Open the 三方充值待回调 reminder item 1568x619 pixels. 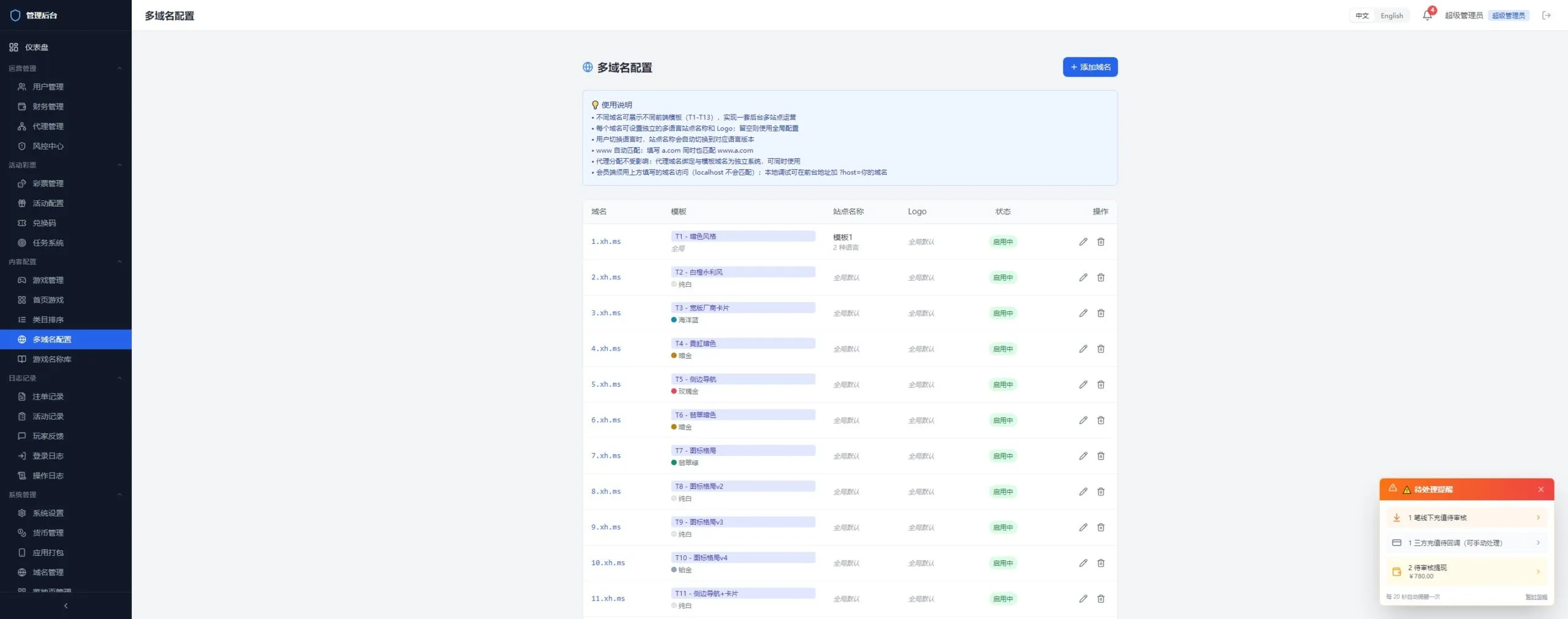click(x=1466, y=543)
